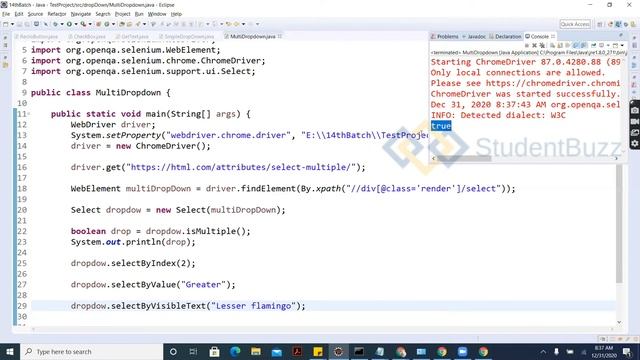640x360 pixels.
Task: Click 'selectByVisibleText' in line 29
Action: 158,306
